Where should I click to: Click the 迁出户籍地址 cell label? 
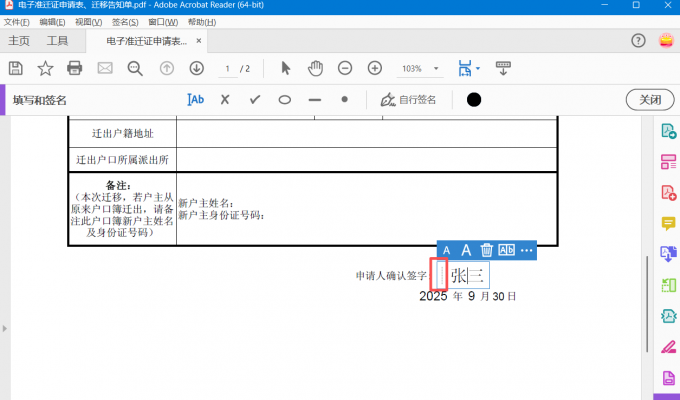[x=123, y=133]
